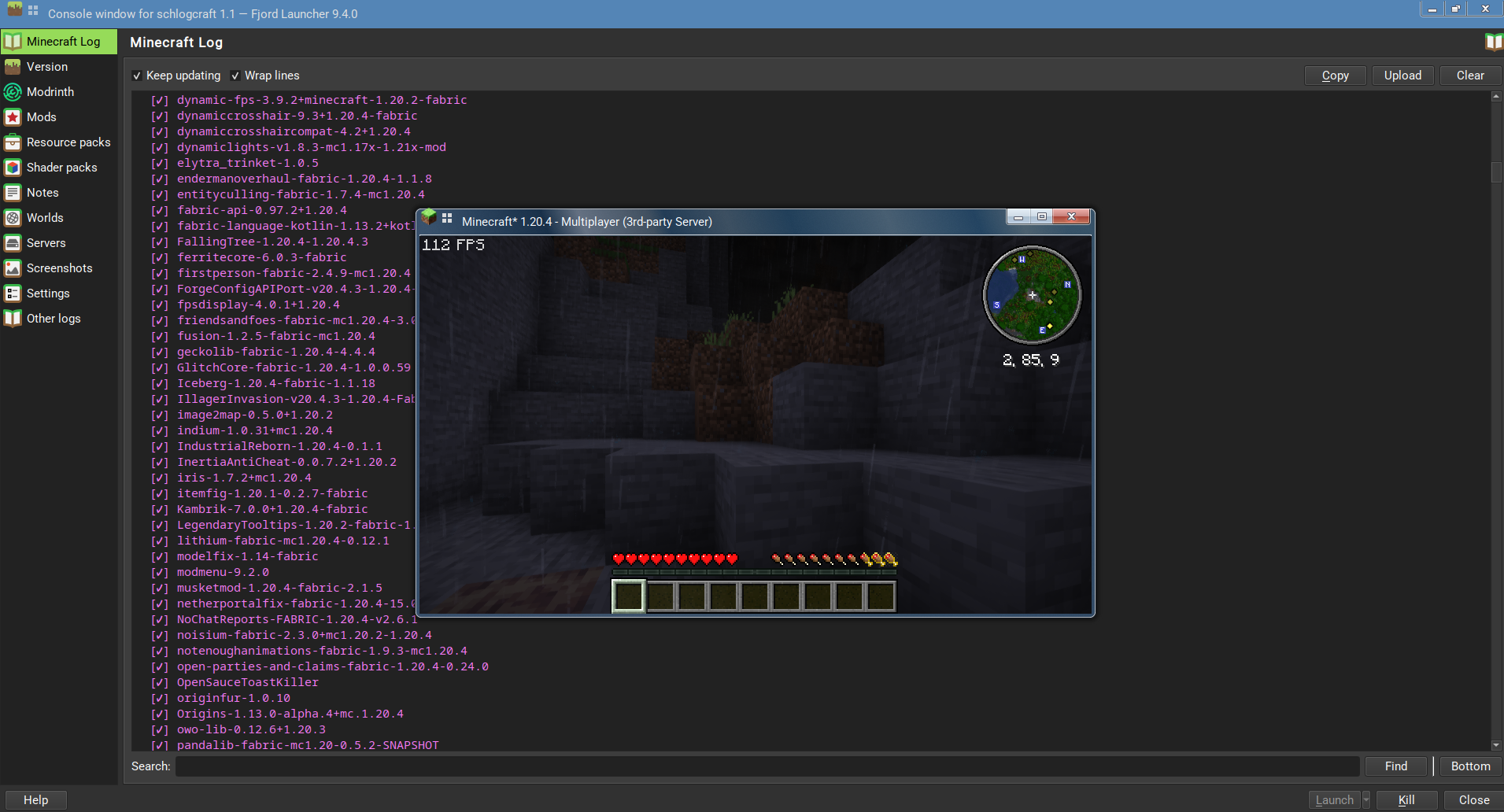1504x812 pixels.
Task: Click the Worlds icon in sidebar
Action: point(13,218)
